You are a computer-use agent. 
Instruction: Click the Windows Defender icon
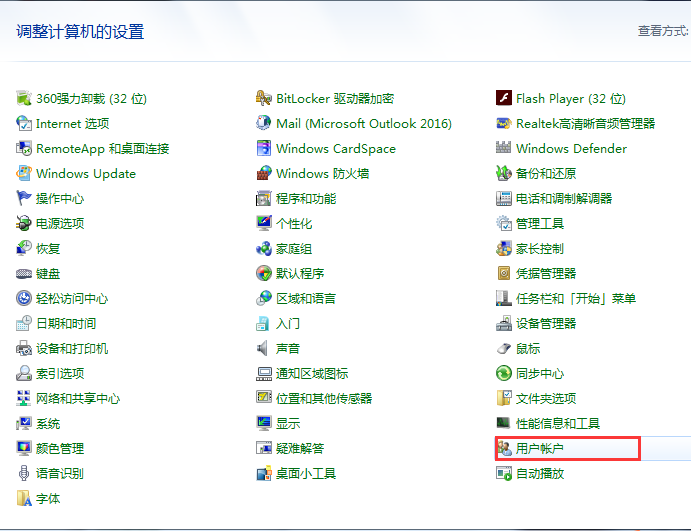pos(504,149)
